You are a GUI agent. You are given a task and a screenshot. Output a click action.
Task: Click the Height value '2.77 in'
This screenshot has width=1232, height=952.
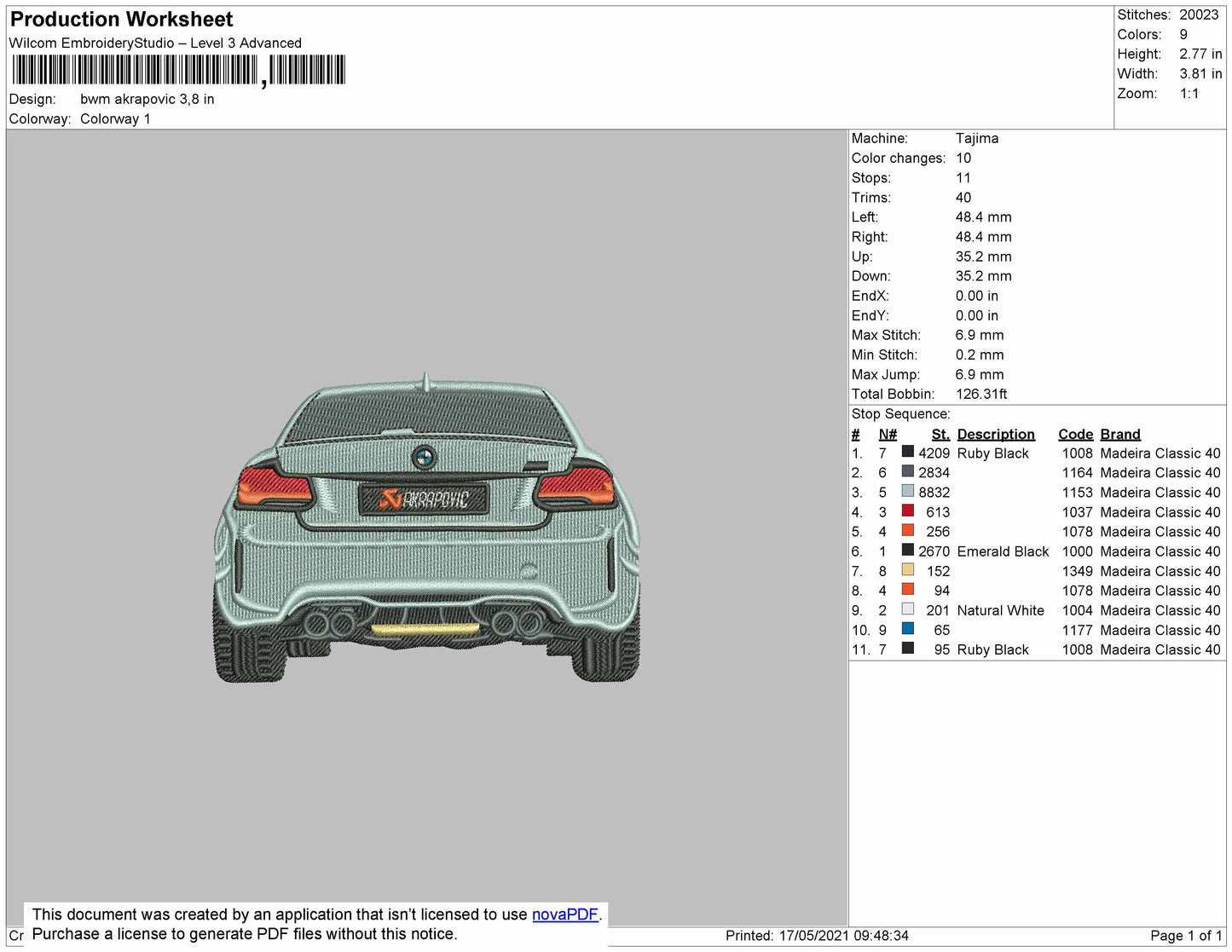(x=1200, y=54)
